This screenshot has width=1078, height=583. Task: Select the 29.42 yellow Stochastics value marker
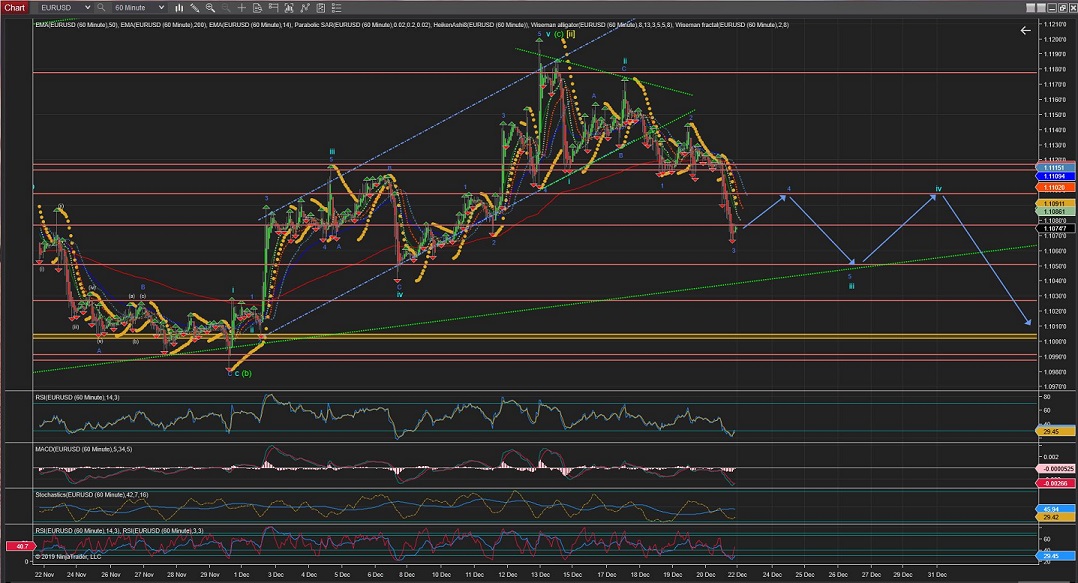pyautogui.click(x=1055, y=517)
